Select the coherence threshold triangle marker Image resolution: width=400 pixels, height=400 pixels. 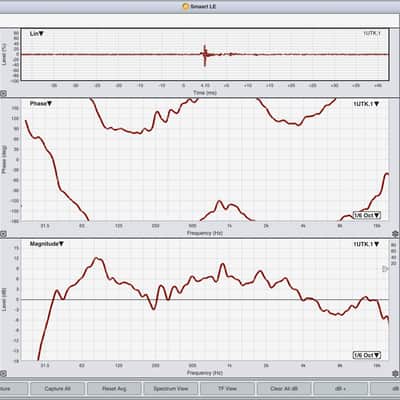pos(385,269)
